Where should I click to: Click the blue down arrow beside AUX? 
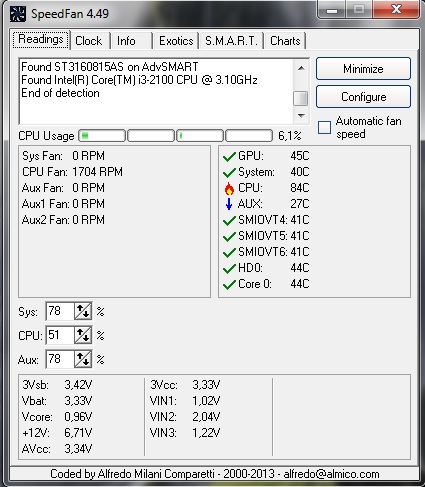229,204
